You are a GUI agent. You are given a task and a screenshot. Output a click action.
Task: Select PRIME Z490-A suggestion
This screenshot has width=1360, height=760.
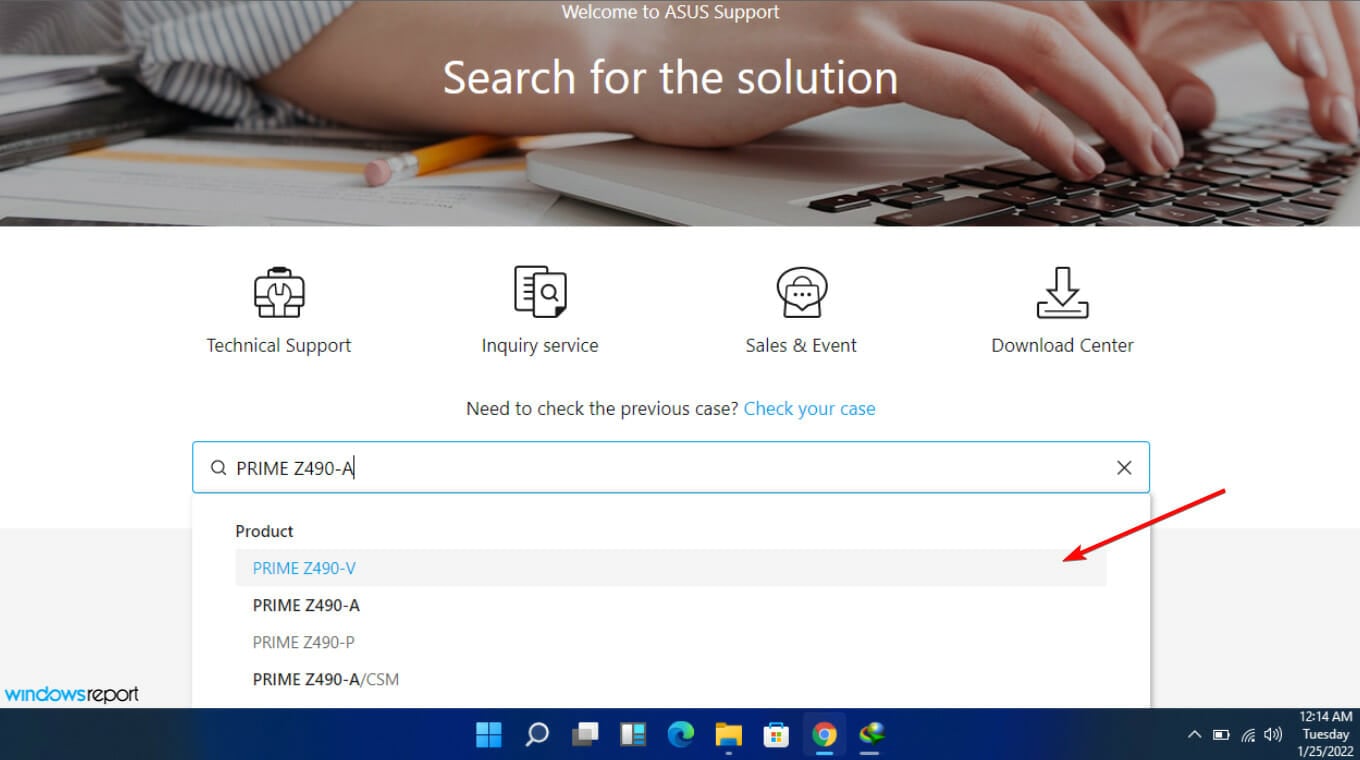coord(671,605)
